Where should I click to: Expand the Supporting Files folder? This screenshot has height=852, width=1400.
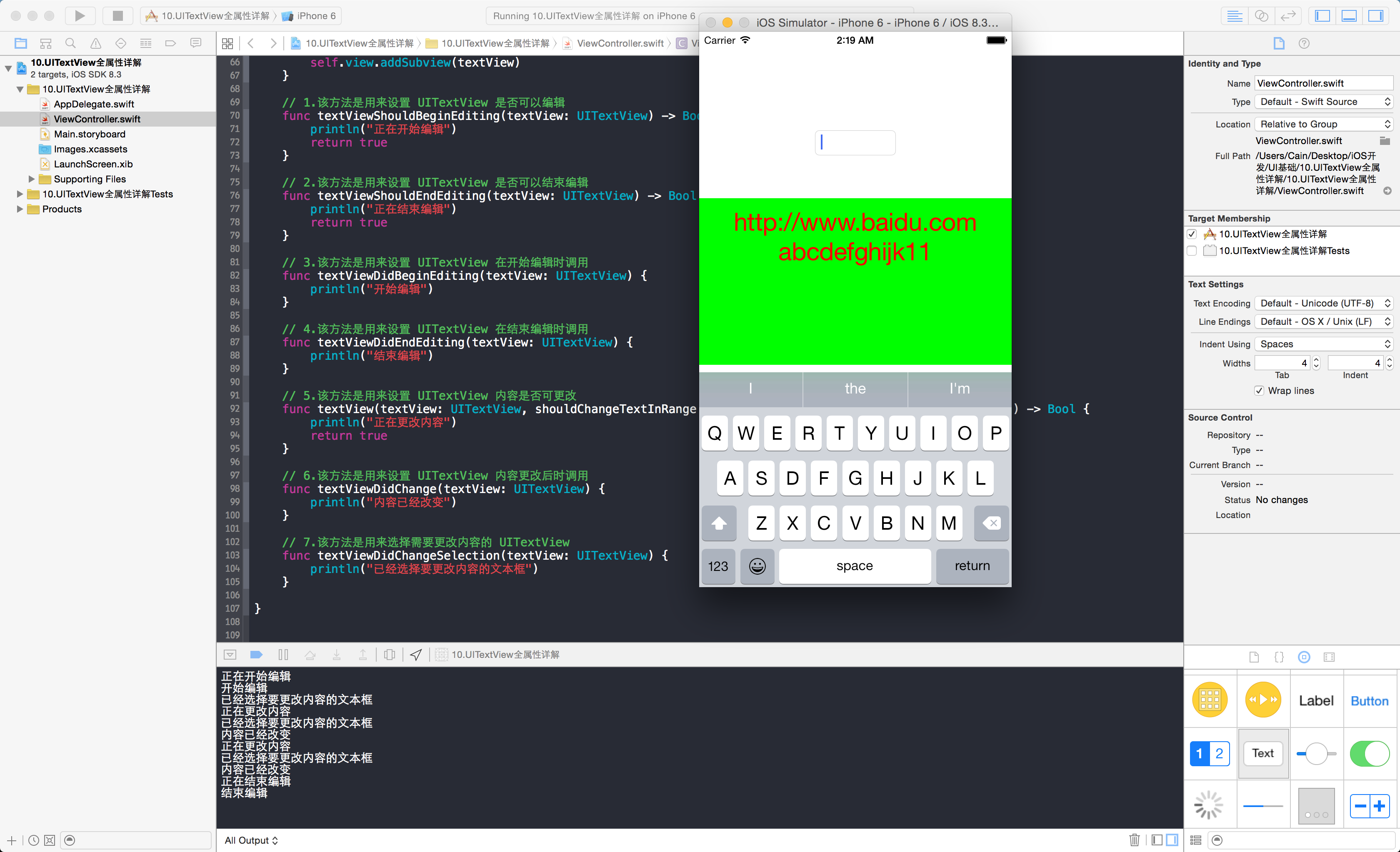(x=32, y=179)
